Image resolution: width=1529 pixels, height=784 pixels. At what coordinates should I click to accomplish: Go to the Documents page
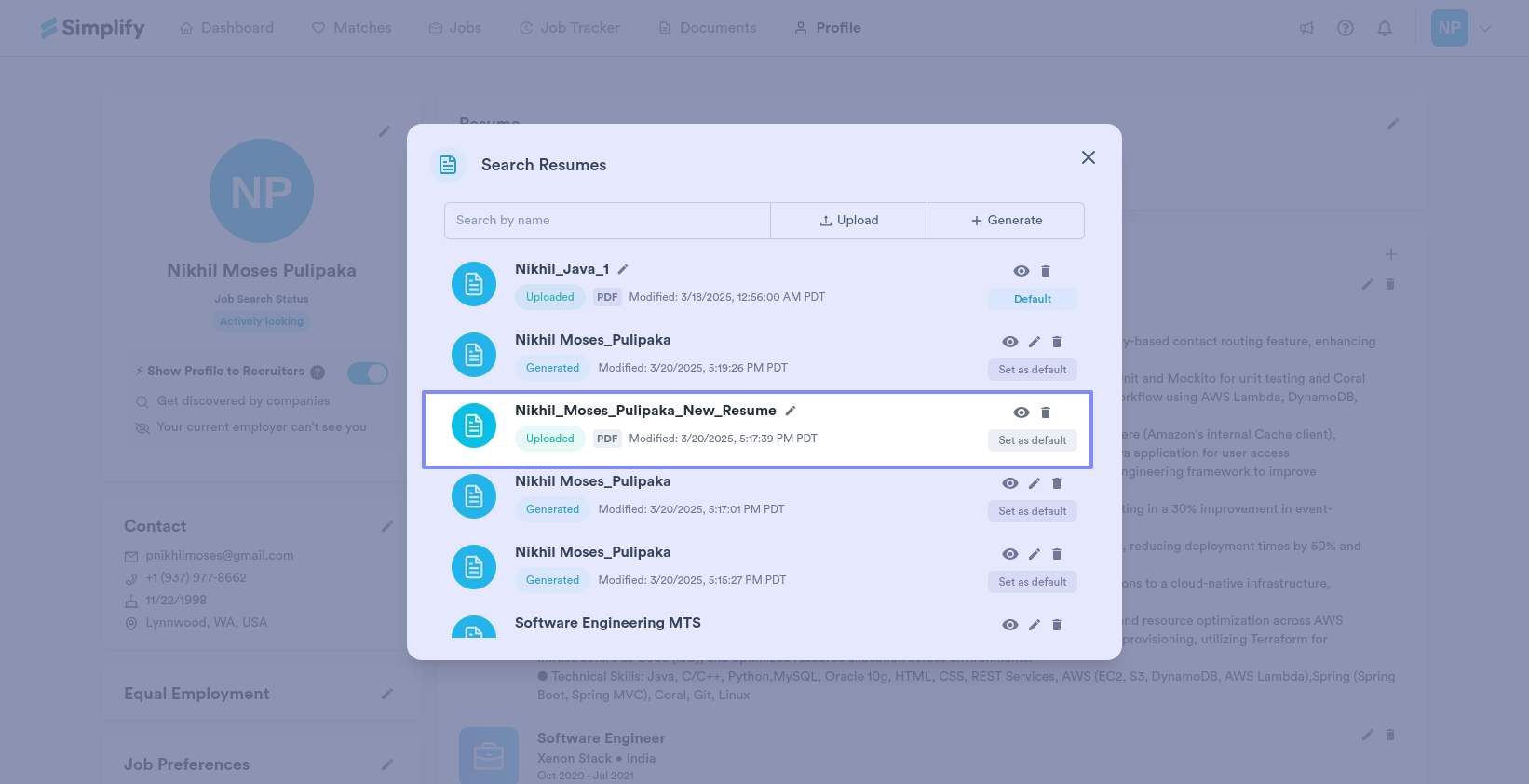point(707,28)
